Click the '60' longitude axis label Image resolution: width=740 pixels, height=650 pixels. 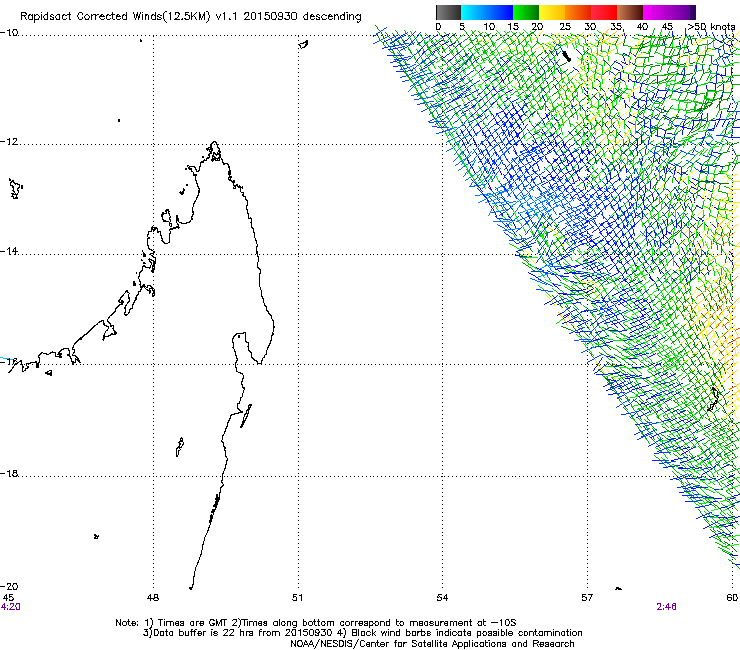(x=732, y=598)
